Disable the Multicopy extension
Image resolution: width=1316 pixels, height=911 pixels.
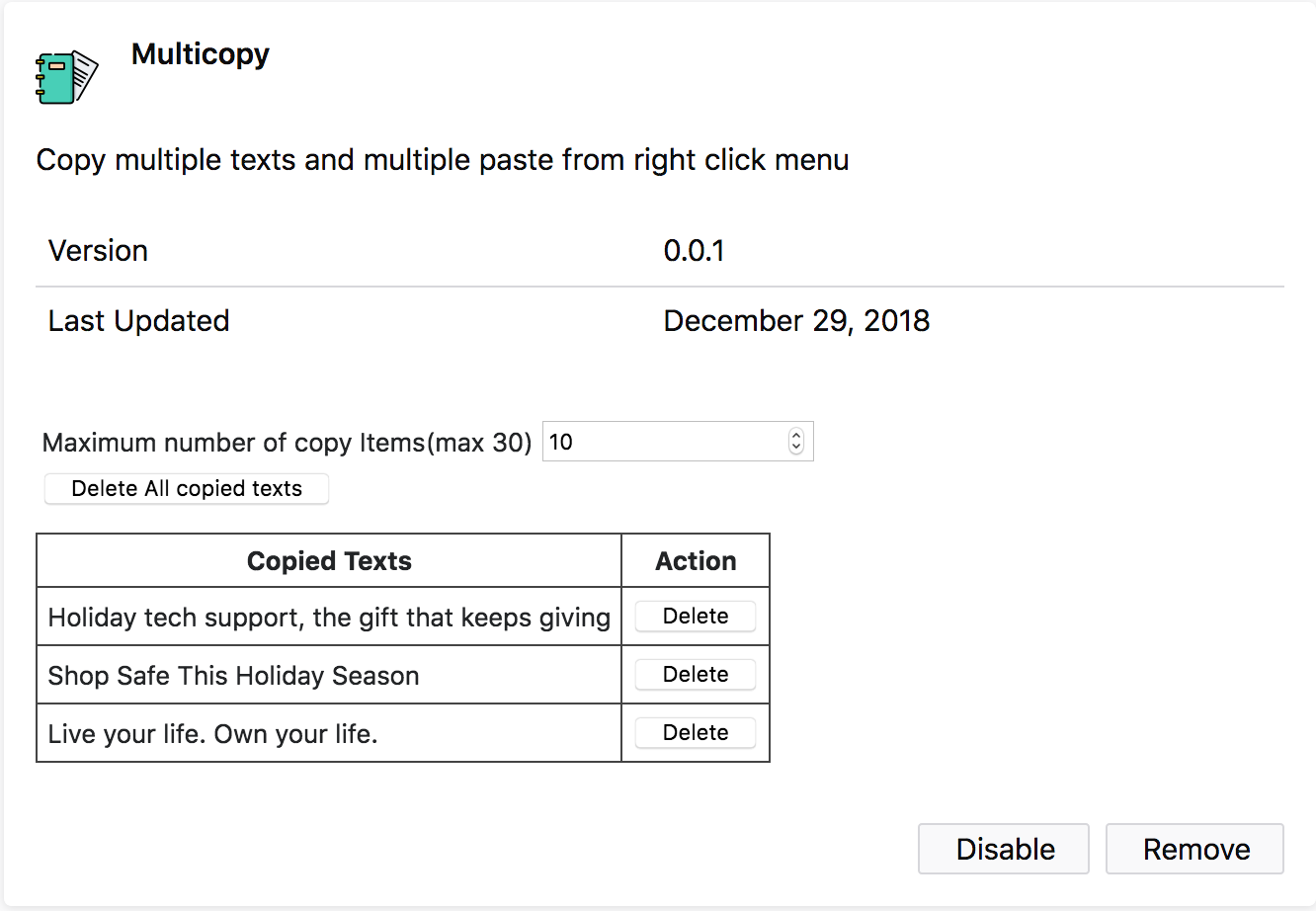coord(1004,850)
